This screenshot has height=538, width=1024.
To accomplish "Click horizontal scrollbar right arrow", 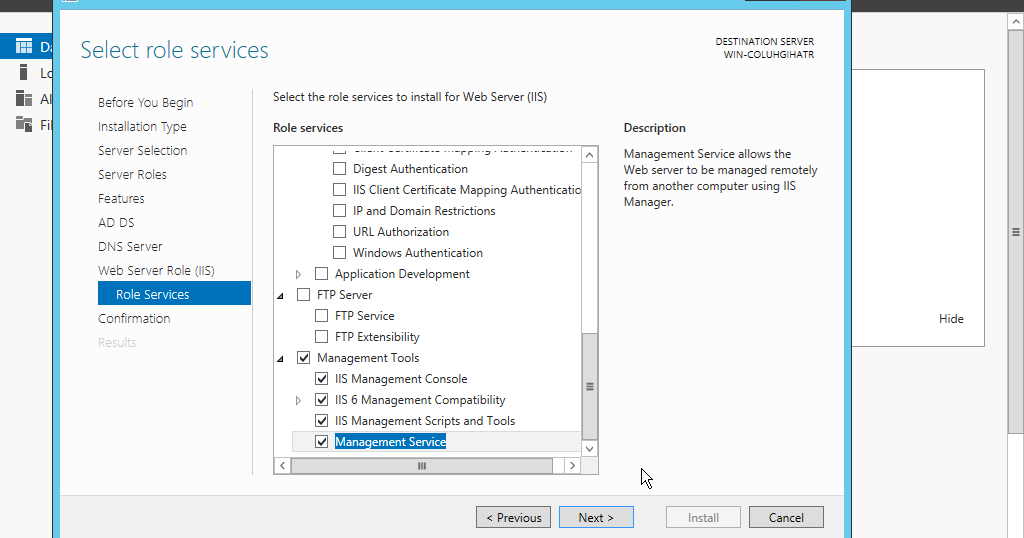I will point(572,466).
